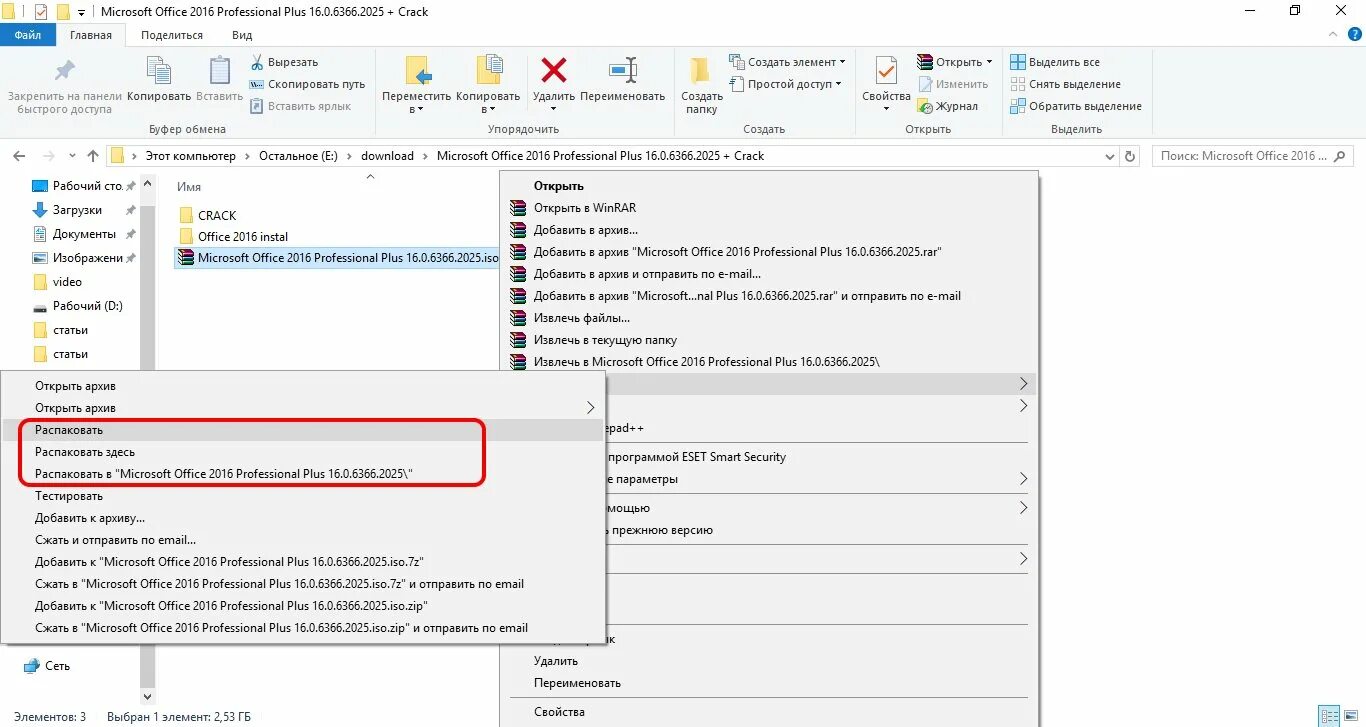
Task: Open the address bar history dropdown arrow
Action: pyautogui.click(x=1109, y=156)
